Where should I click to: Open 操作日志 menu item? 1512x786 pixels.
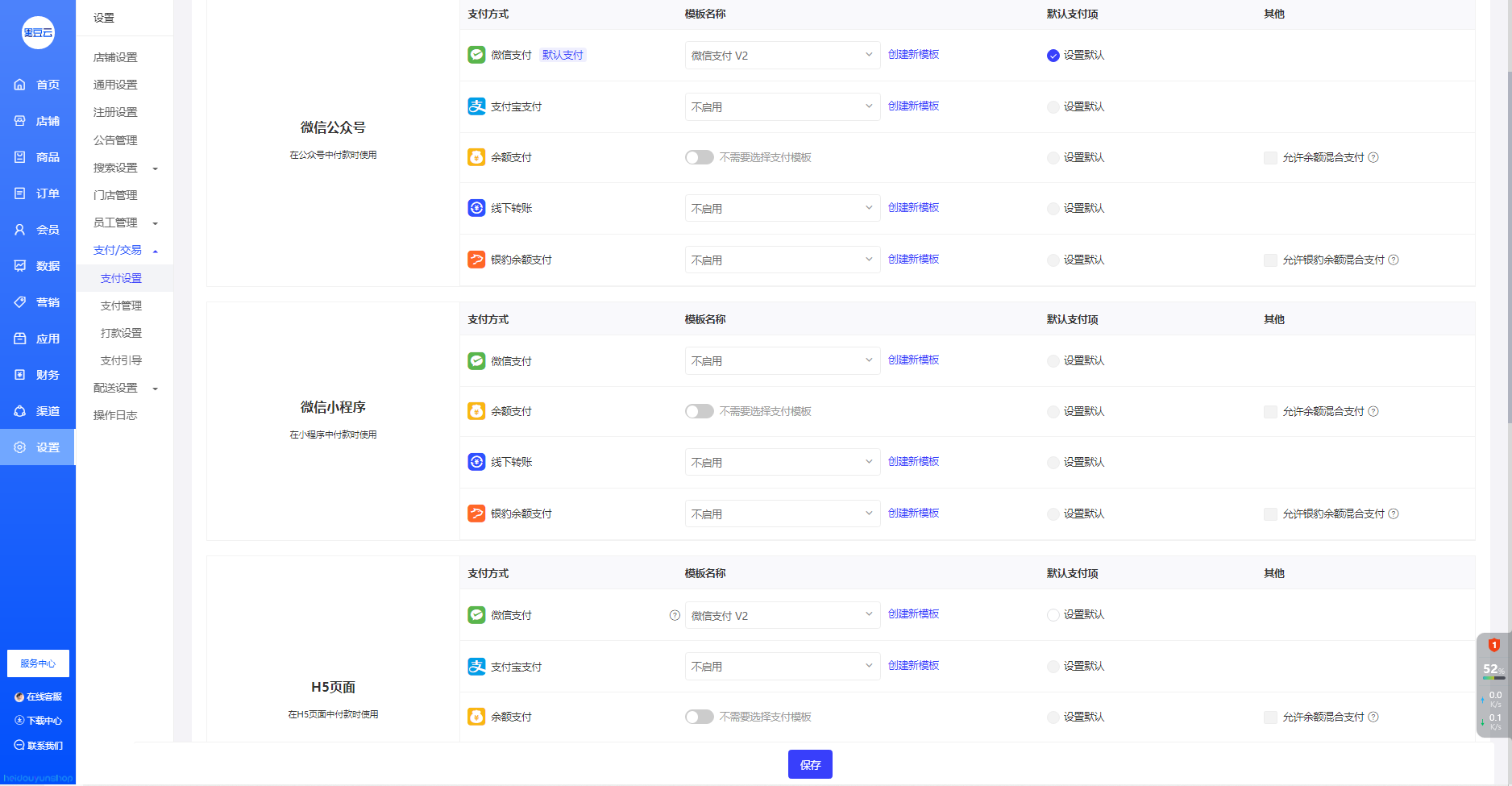pos(115,415)
